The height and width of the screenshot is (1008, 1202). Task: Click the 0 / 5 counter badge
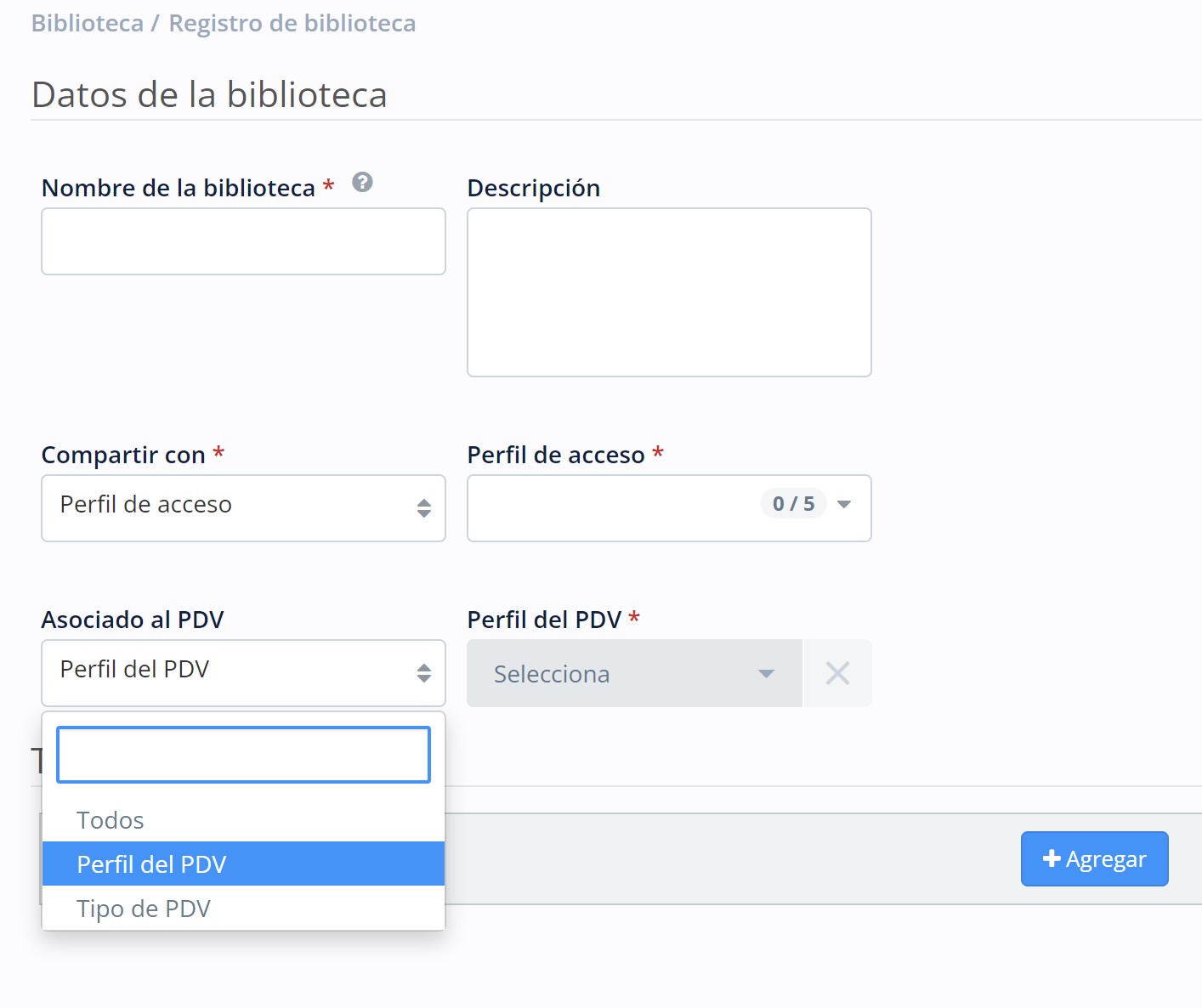[793, 504]
